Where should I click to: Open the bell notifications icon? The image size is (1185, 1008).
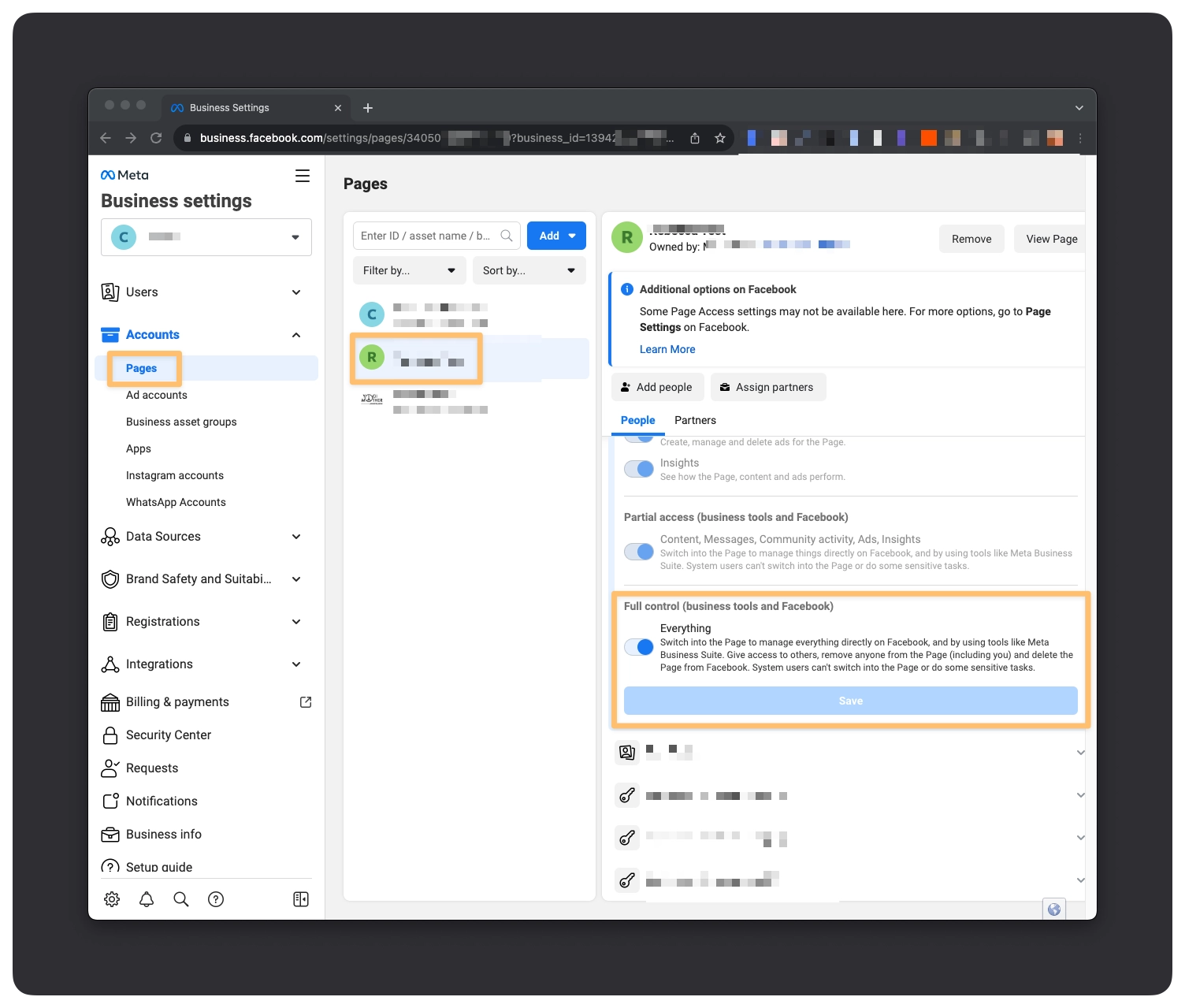click(147, 899)
